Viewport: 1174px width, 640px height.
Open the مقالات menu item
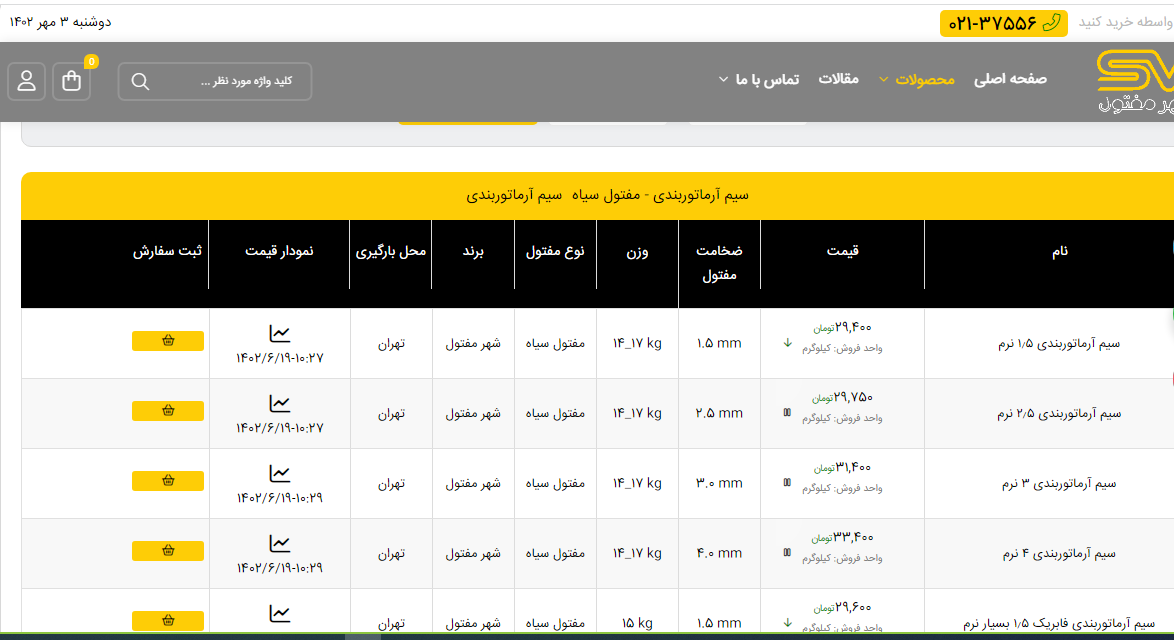838,80
